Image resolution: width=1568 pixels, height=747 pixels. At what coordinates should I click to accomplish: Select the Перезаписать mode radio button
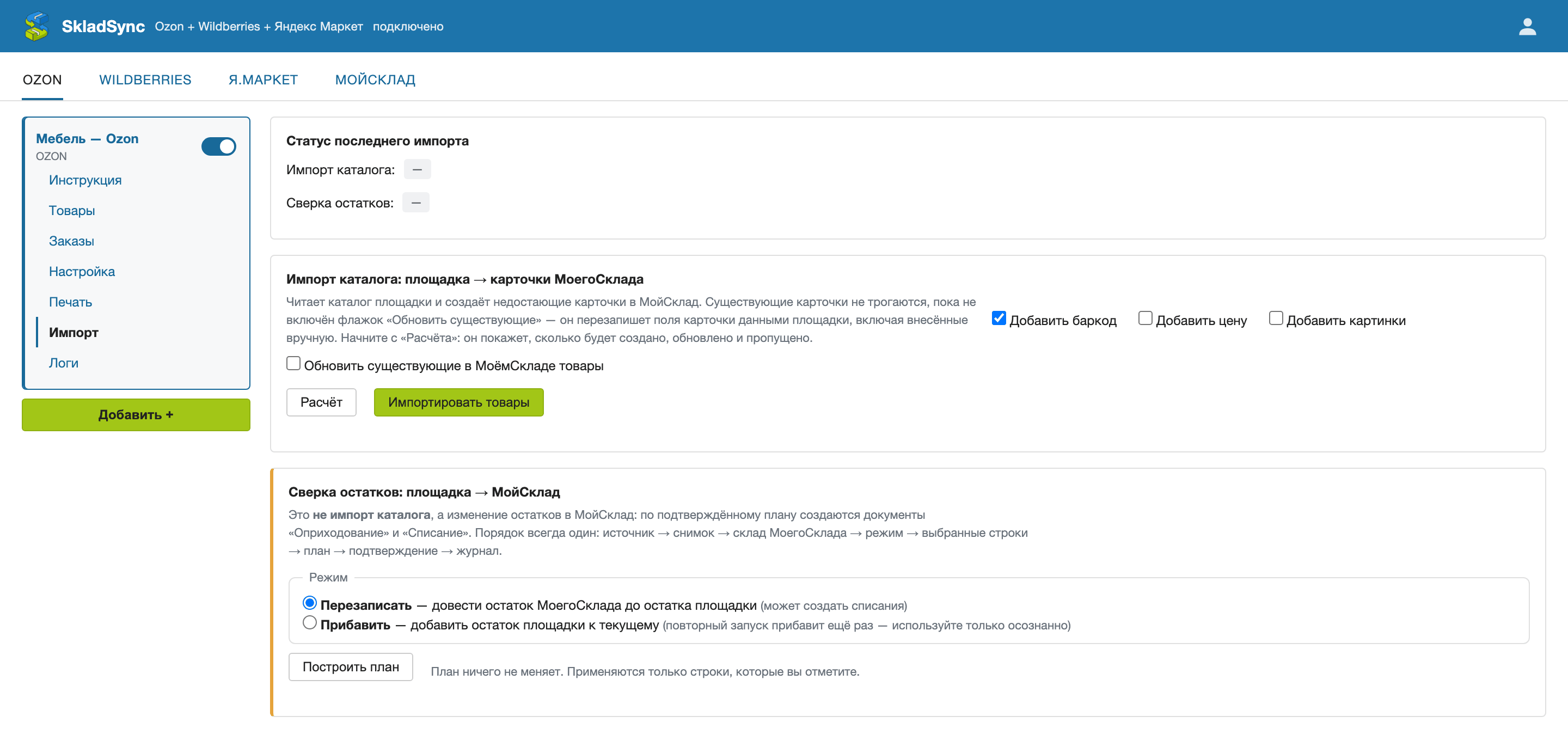pyautogui.click(x=310, y=603)
